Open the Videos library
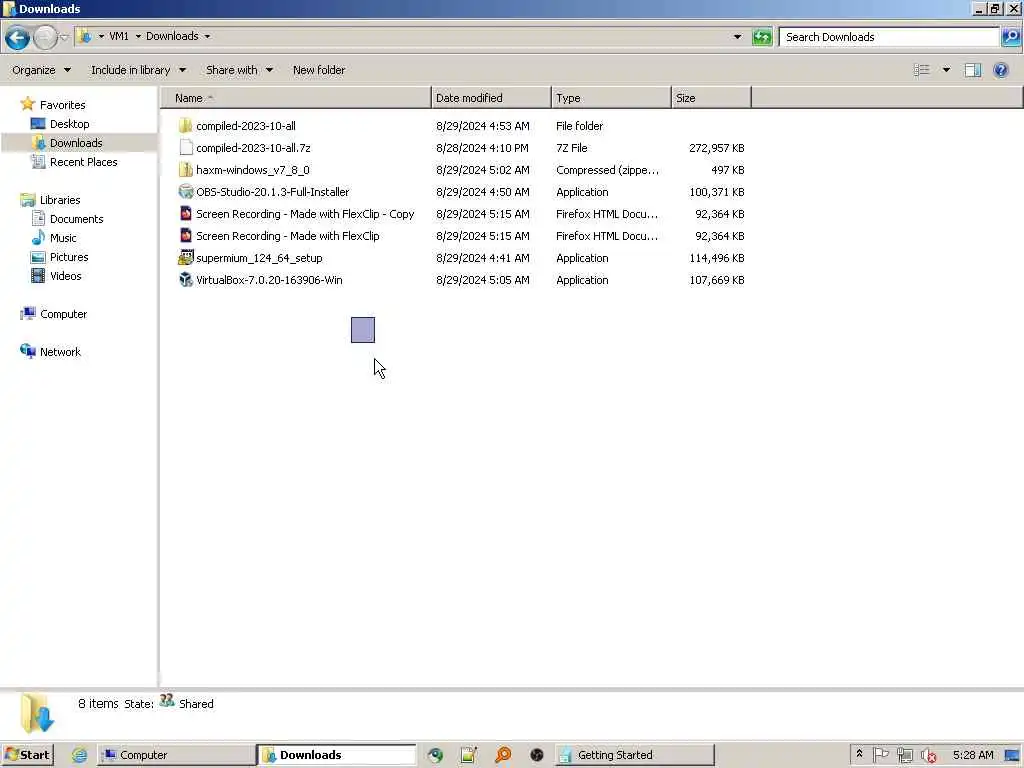 [65, 276]
